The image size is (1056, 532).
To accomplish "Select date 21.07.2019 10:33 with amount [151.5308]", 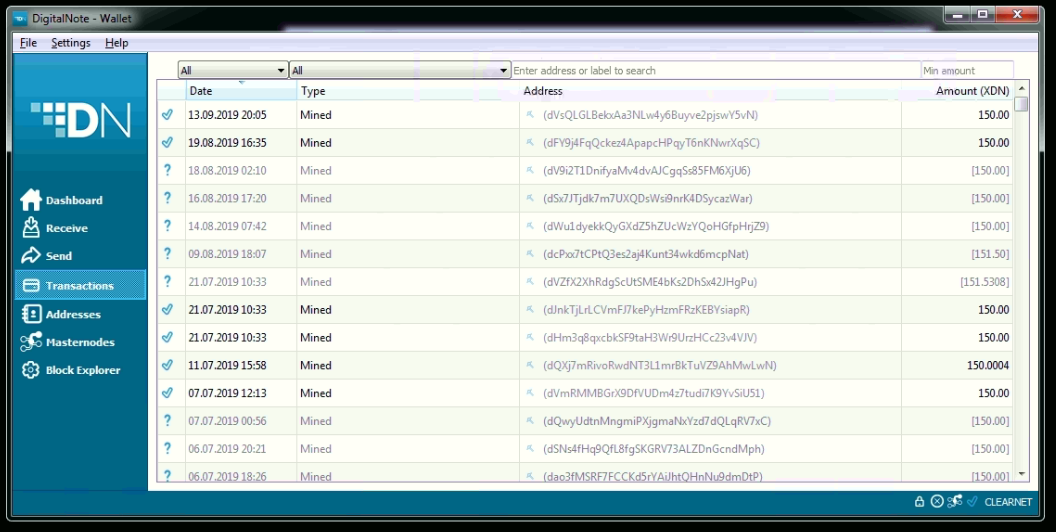I will tap(227, 282).
